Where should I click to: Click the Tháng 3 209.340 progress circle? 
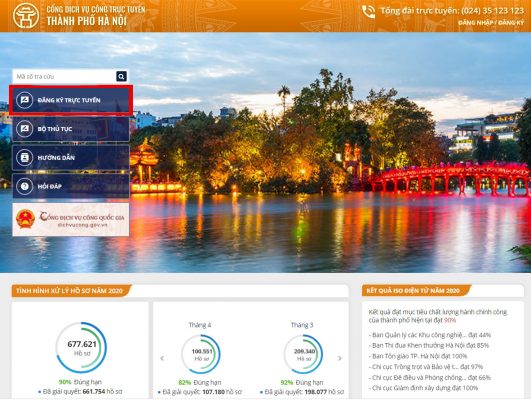coord(303,354)
